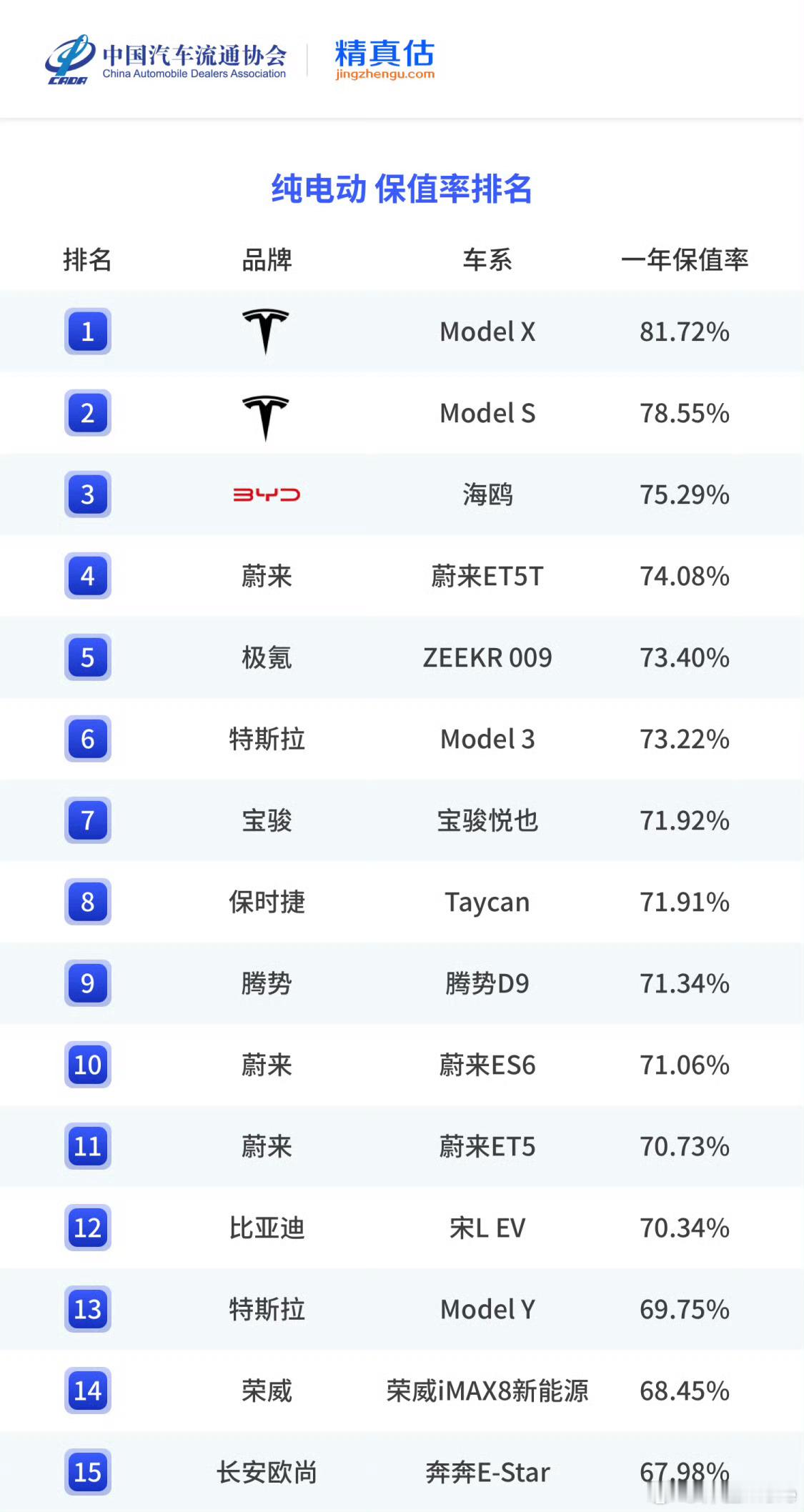
Task: Click the 排名 column header
Action: (x=87, y=259)
